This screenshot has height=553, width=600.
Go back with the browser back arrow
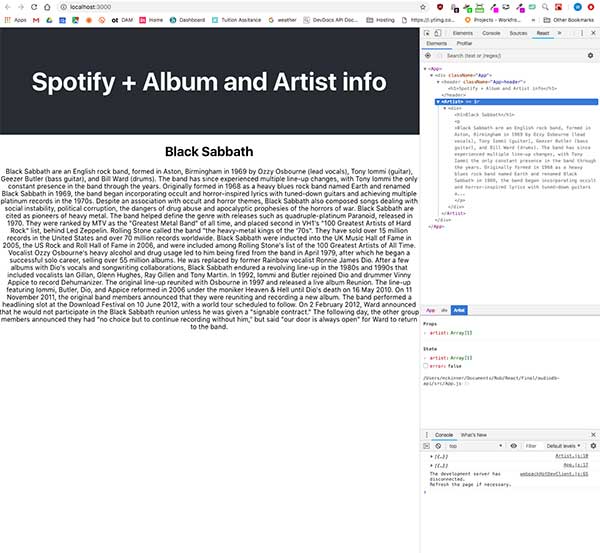tap(7, 7)
